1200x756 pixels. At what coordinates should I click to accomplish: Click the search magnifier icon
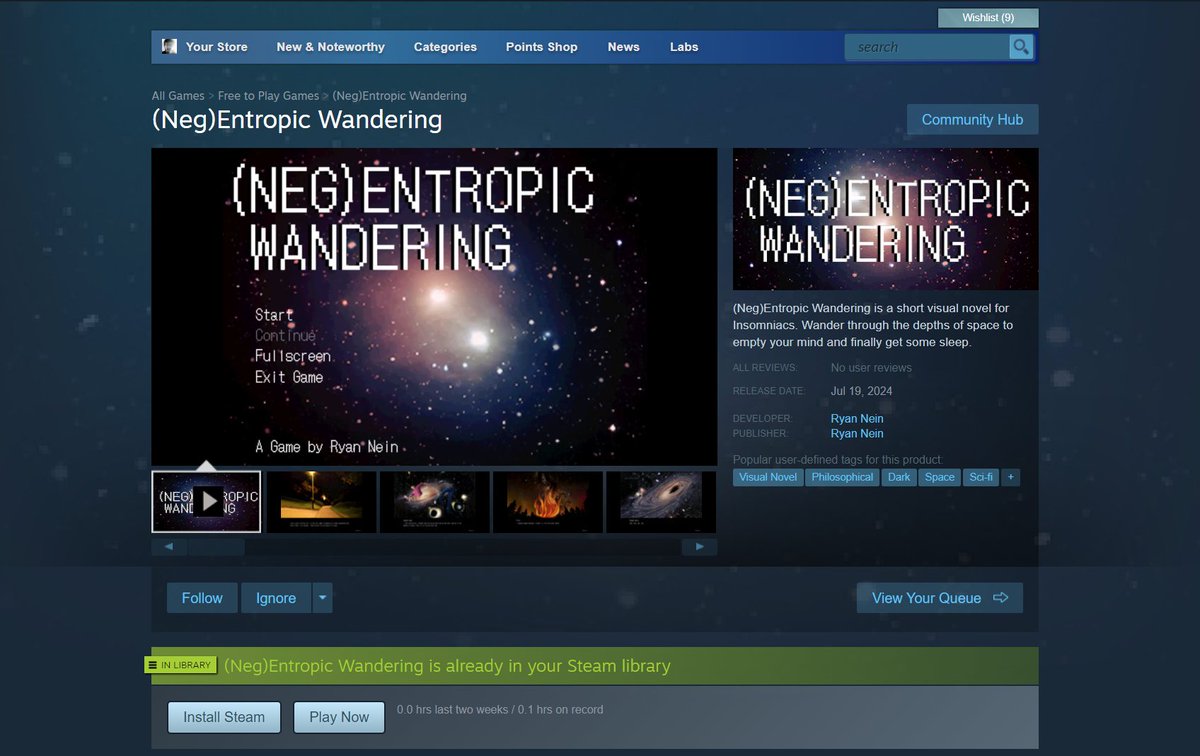coord(1020,47)
